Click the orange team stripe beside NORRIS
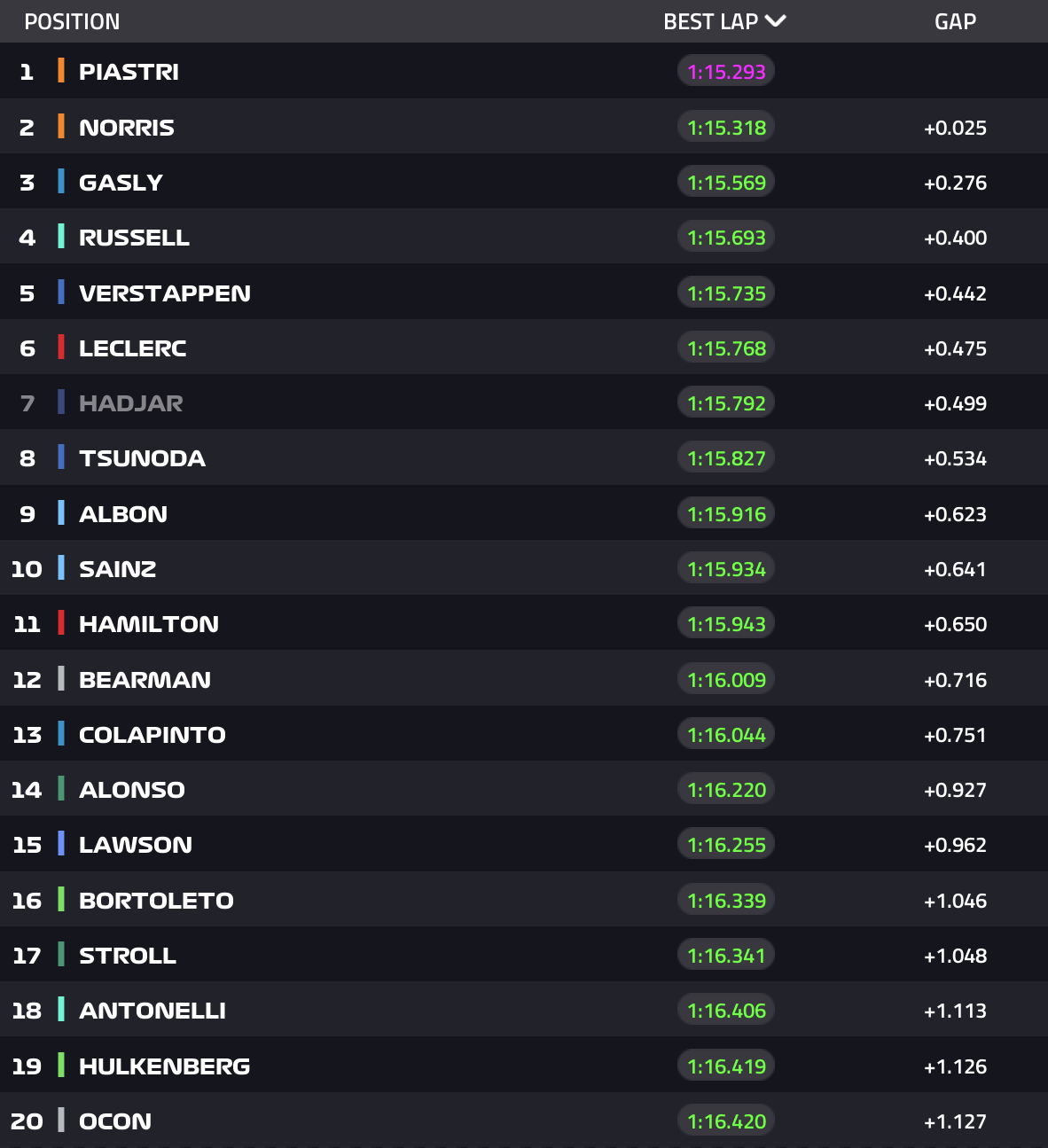This screenshot has width=1048, height=1148. coord(61,126)
